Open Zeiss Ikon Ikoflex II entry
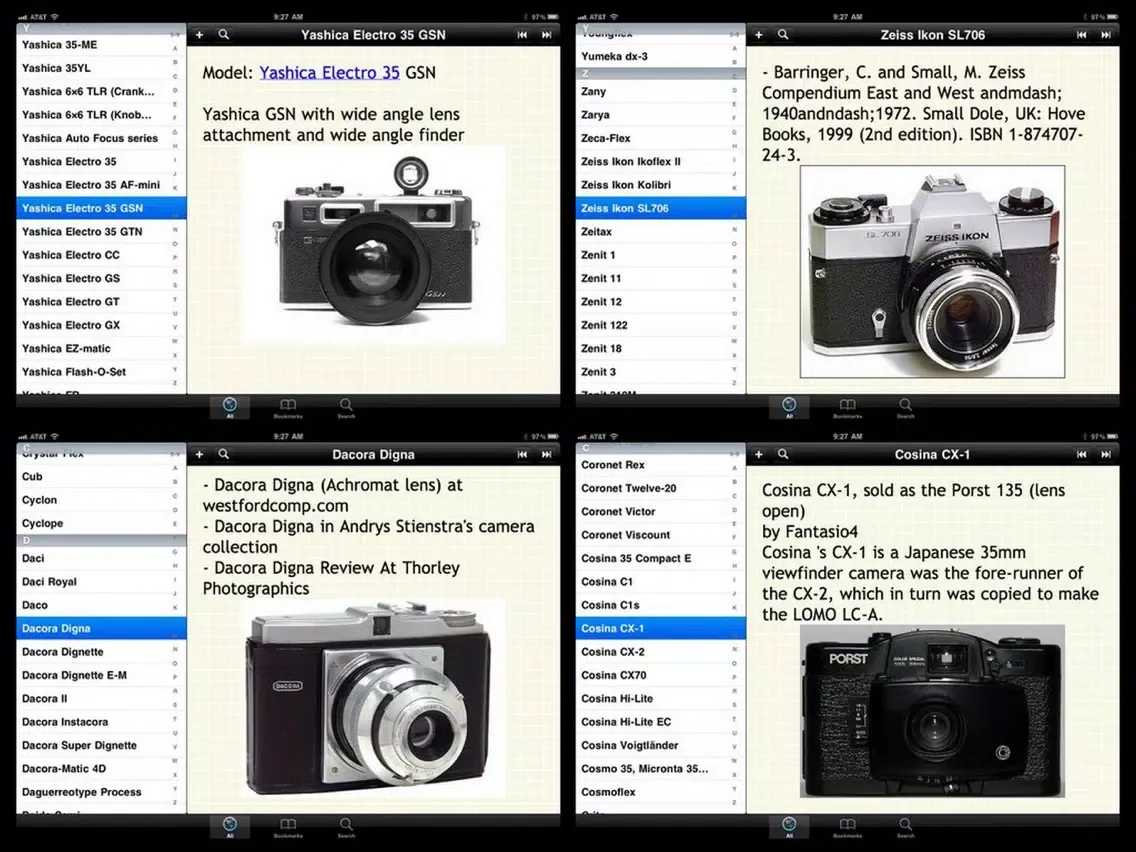Viewport: 1136px width, 852px height. 660,162
